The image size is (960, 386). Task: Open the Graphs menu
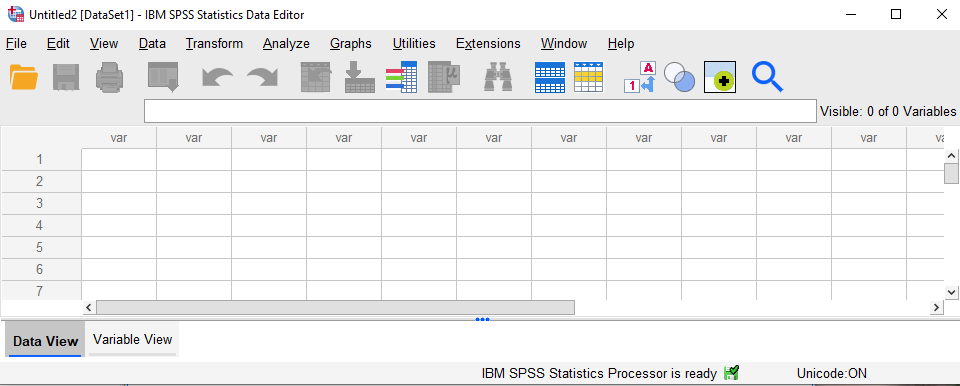coord(351,44)
